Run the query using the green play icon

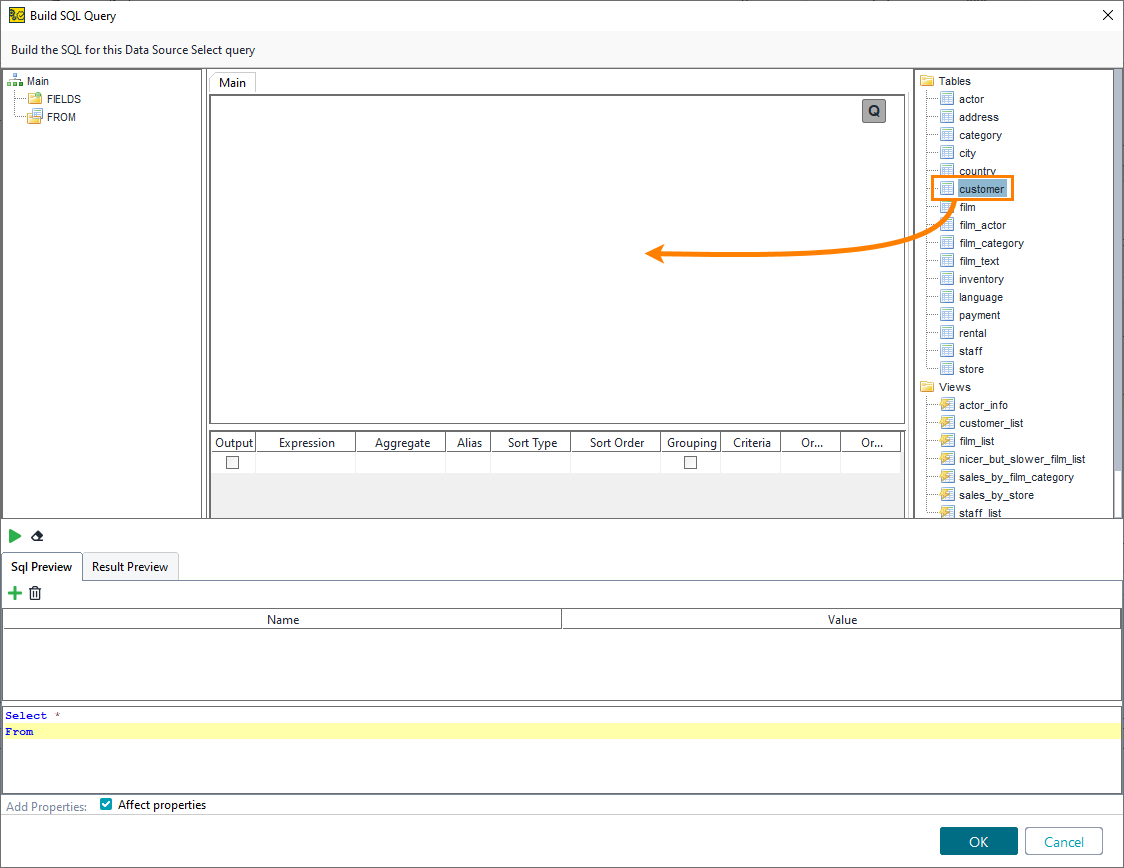(x=14, y=536)
